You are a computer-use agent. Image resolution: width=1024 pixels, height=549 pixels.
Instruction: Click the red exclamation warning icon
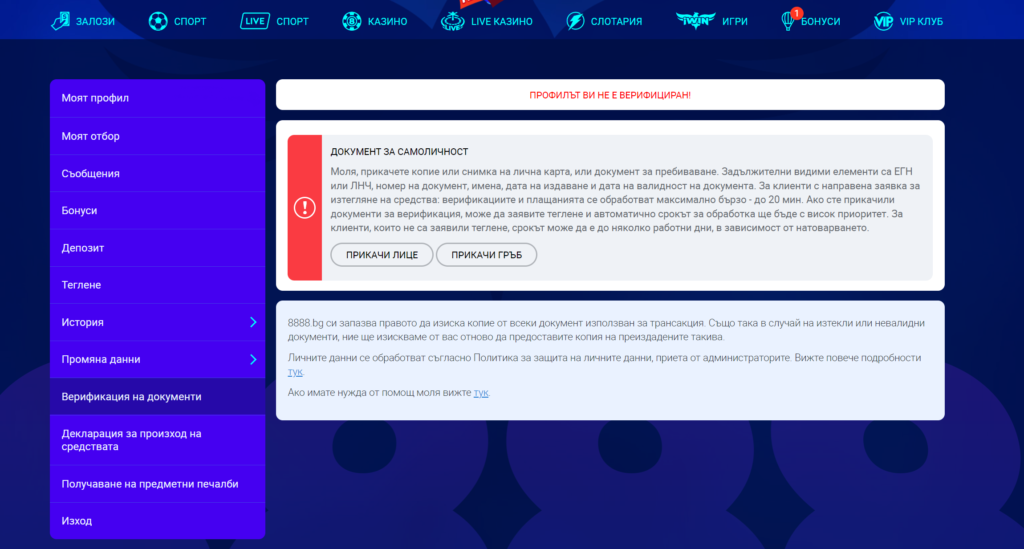pos(304,207)
